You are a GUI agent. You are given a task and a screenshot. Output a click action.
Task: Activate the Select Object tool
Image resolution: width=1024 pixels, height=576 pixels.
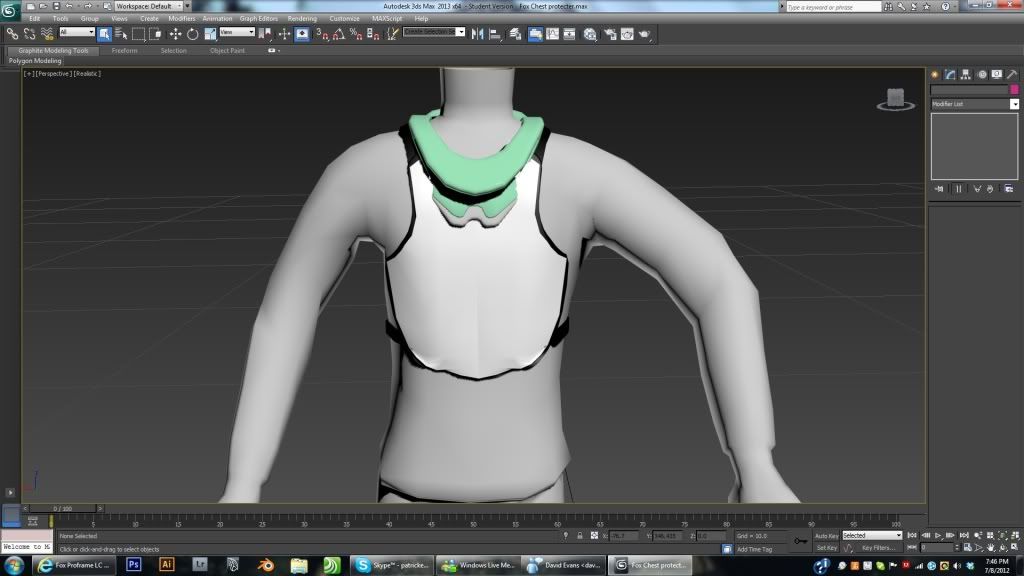click(x=104, y=34)
